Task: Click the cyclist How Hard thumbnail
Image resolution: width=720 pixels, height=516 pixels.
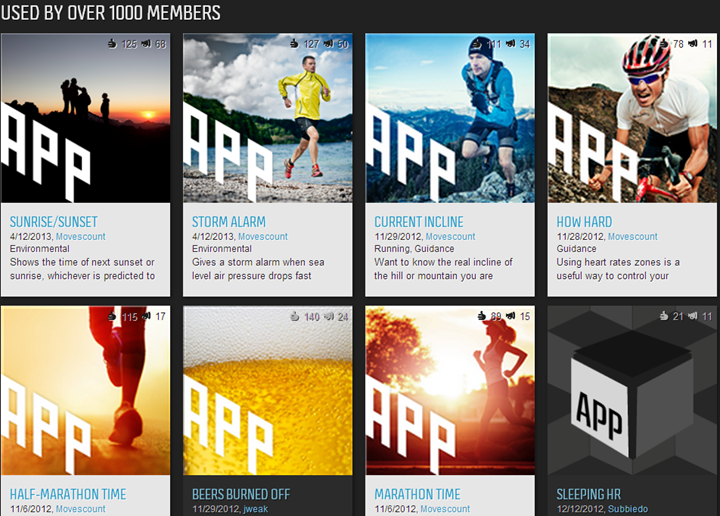Action: click(x=632, y=118)
